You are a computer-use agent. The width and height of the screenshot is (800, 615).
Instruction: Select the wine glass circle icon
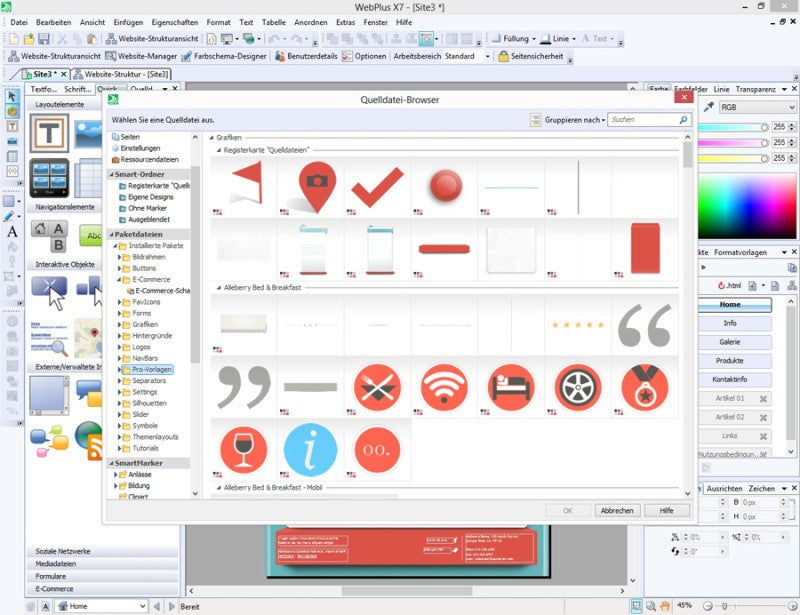243,450
